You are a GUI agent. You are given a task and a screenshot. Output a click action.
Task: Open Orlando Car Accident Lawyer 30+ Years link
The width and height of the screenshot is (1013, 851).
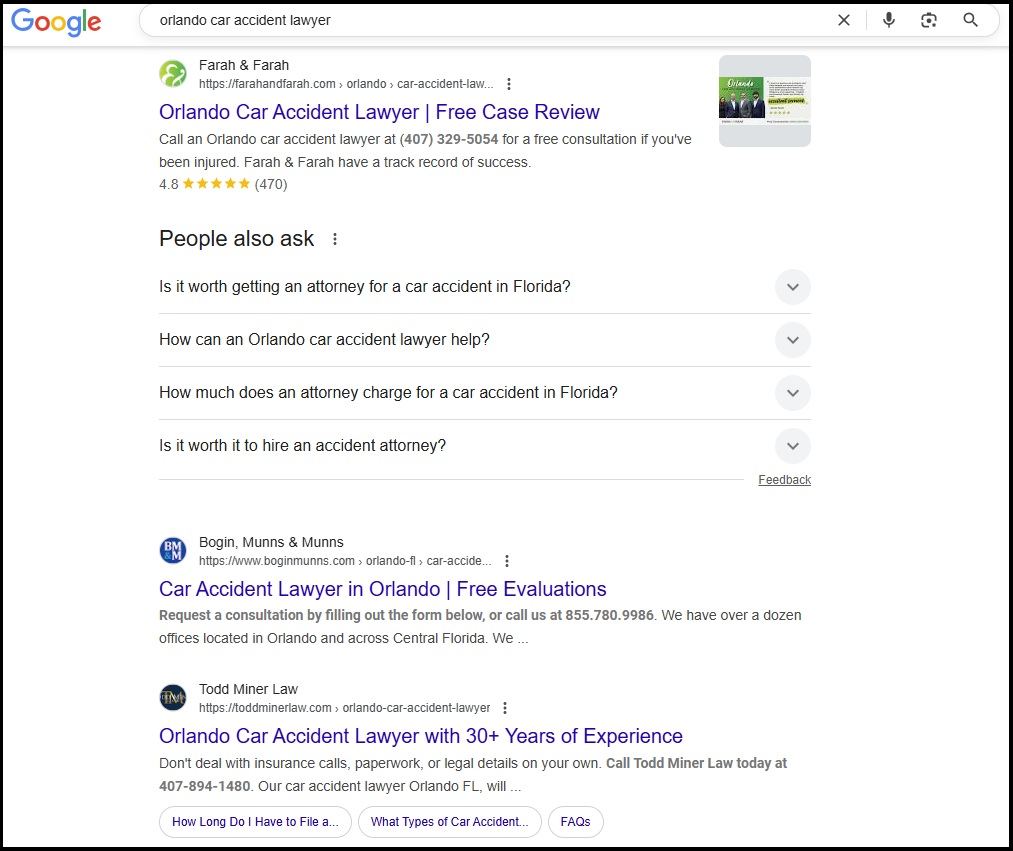(x=421, y=736)
